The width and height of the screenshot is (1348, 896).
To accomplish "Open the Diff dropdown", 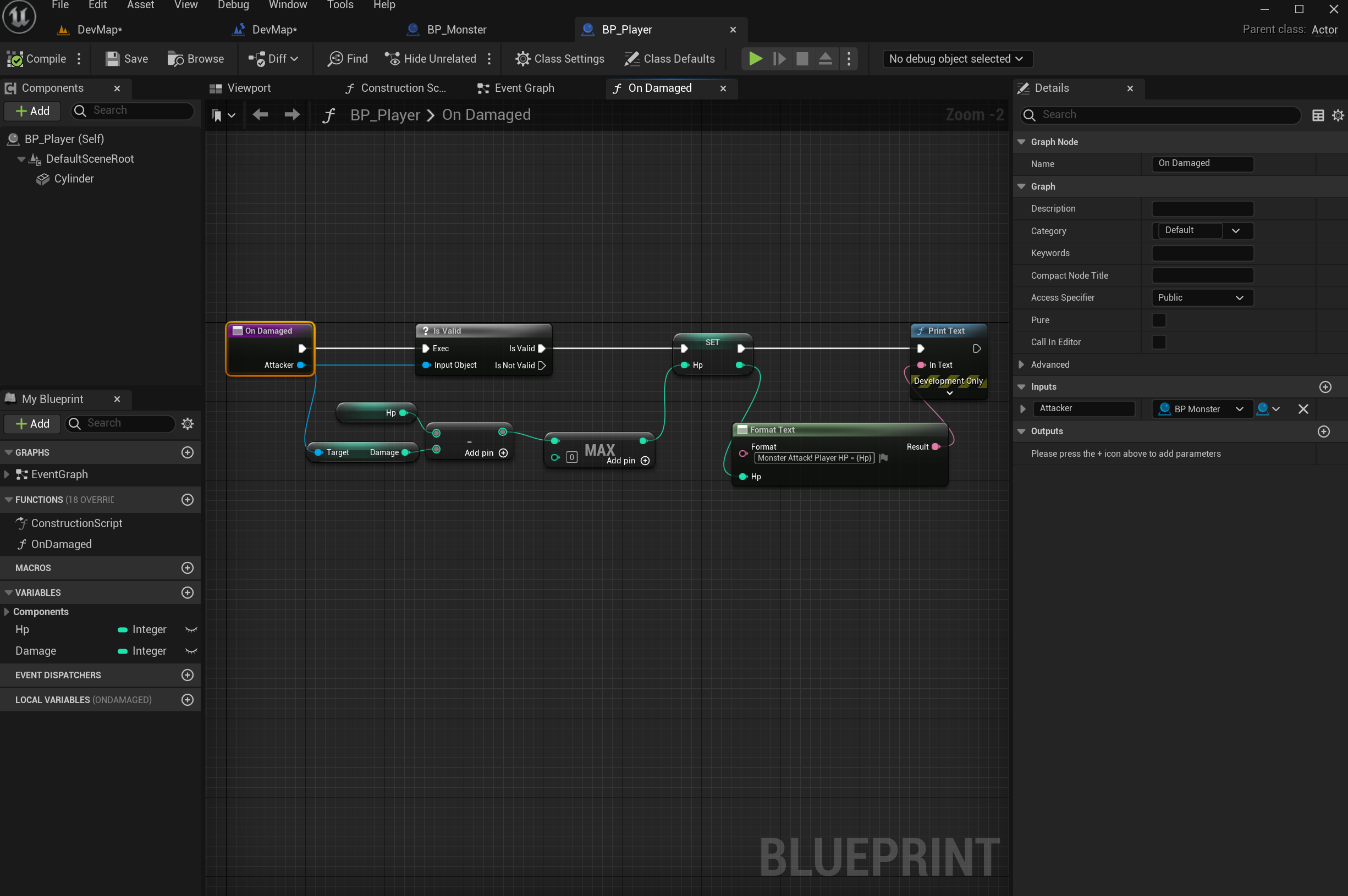I will click(273, 59).
